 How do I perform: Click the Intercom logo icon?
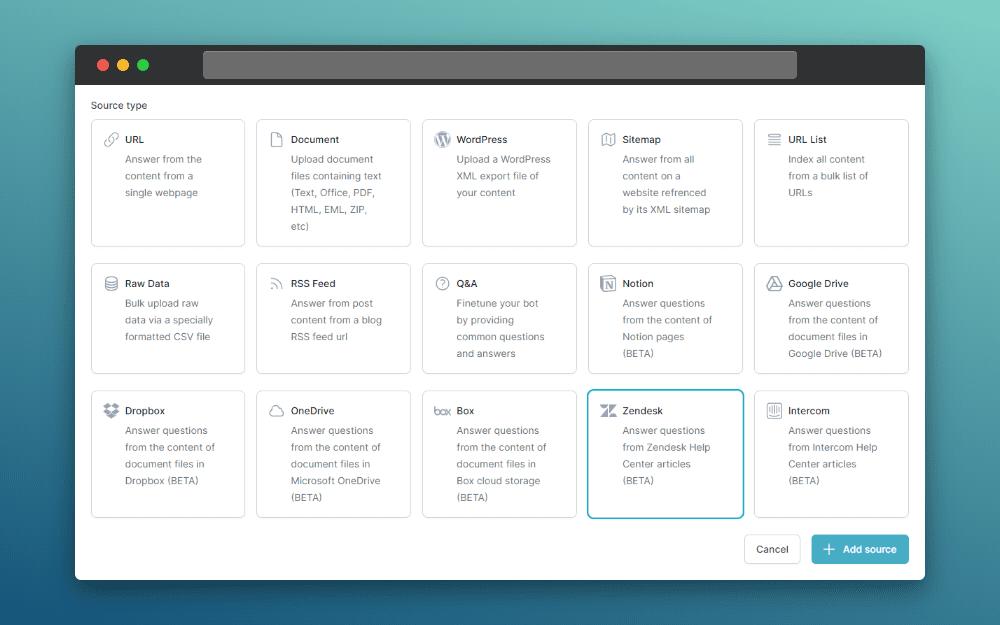pos(774,411)
